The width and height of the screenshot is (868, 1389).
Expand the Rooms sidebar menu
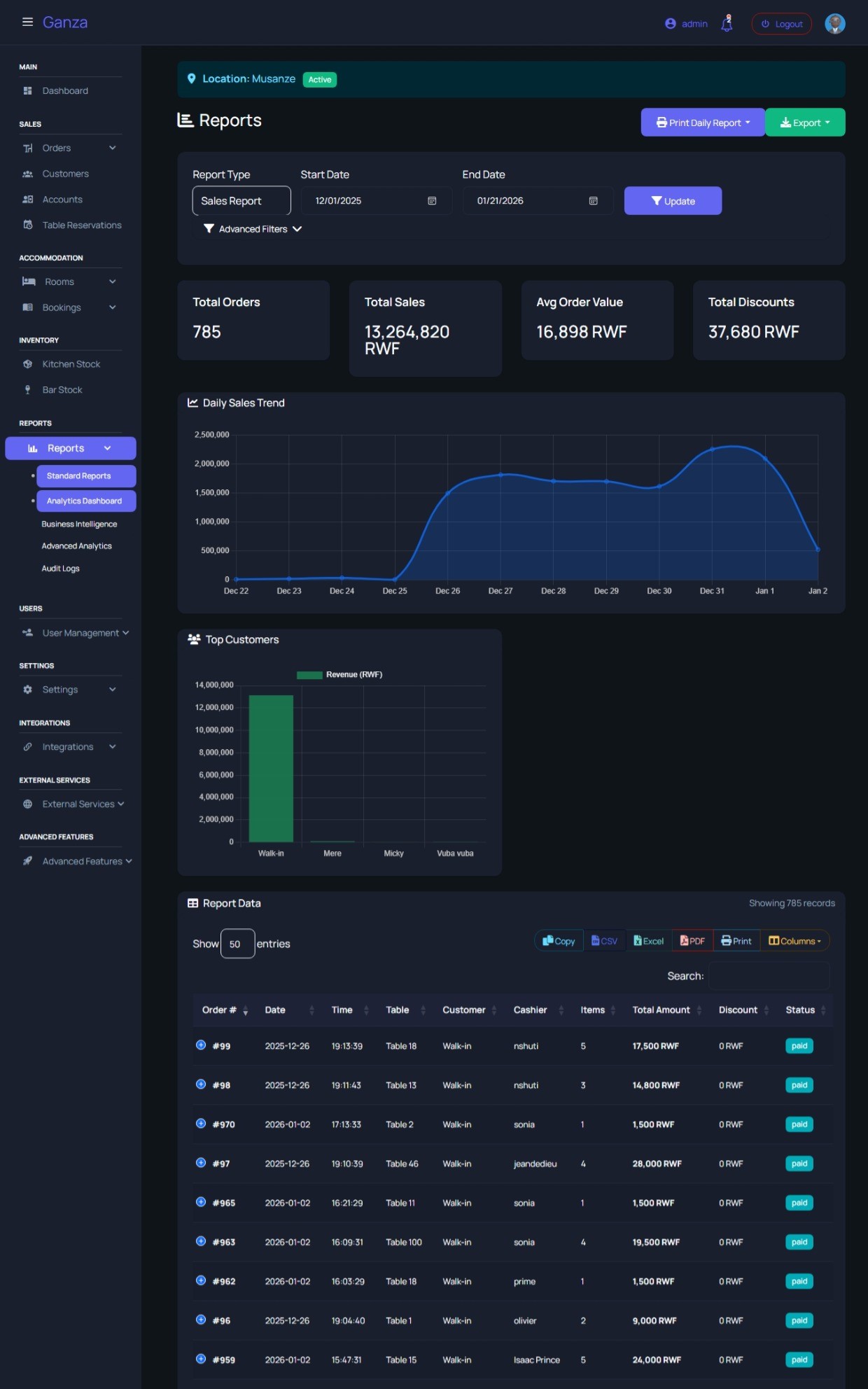point(69,282)
